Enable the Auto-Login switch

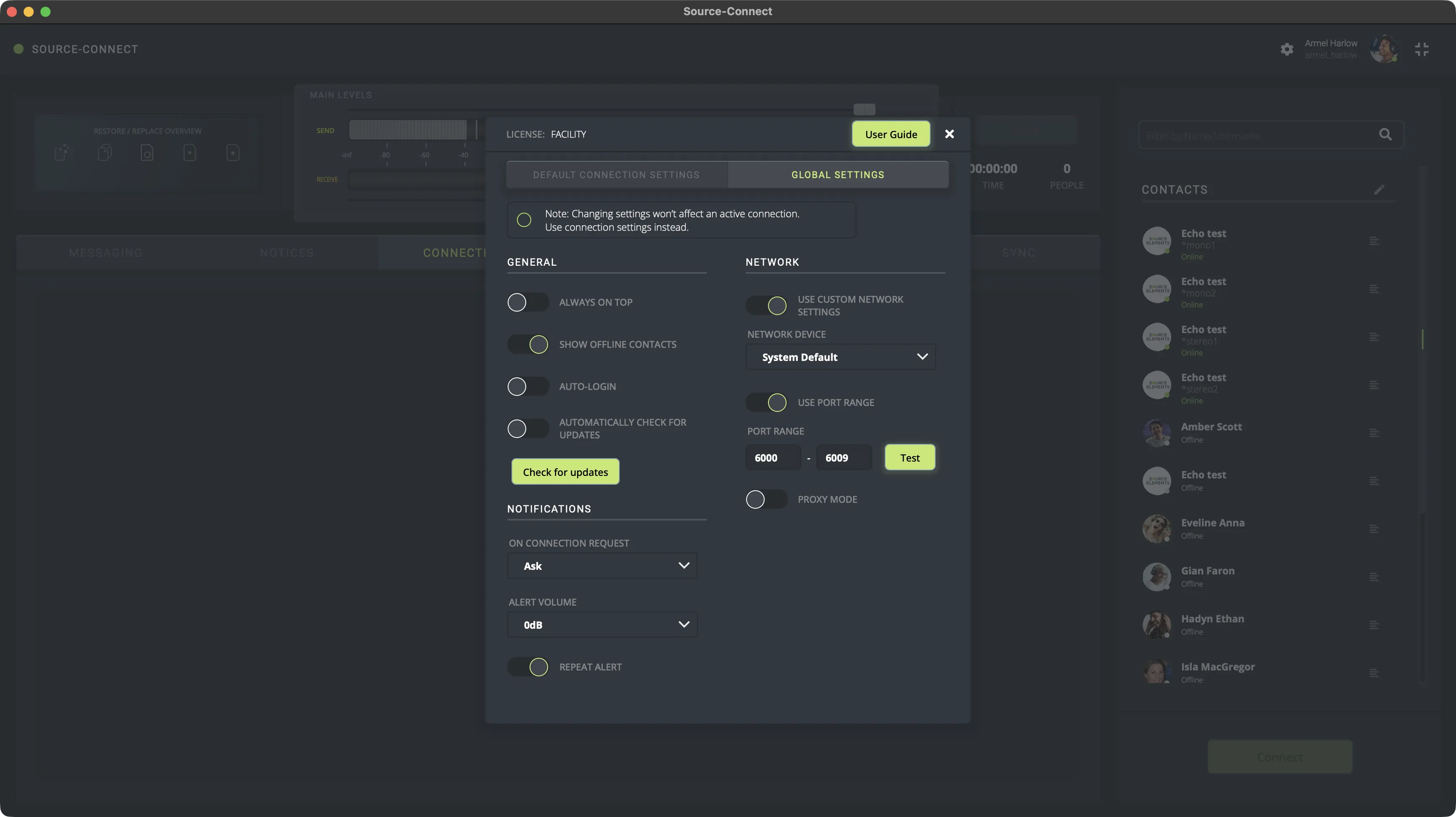pyautogui.click(x=527, y=387)
